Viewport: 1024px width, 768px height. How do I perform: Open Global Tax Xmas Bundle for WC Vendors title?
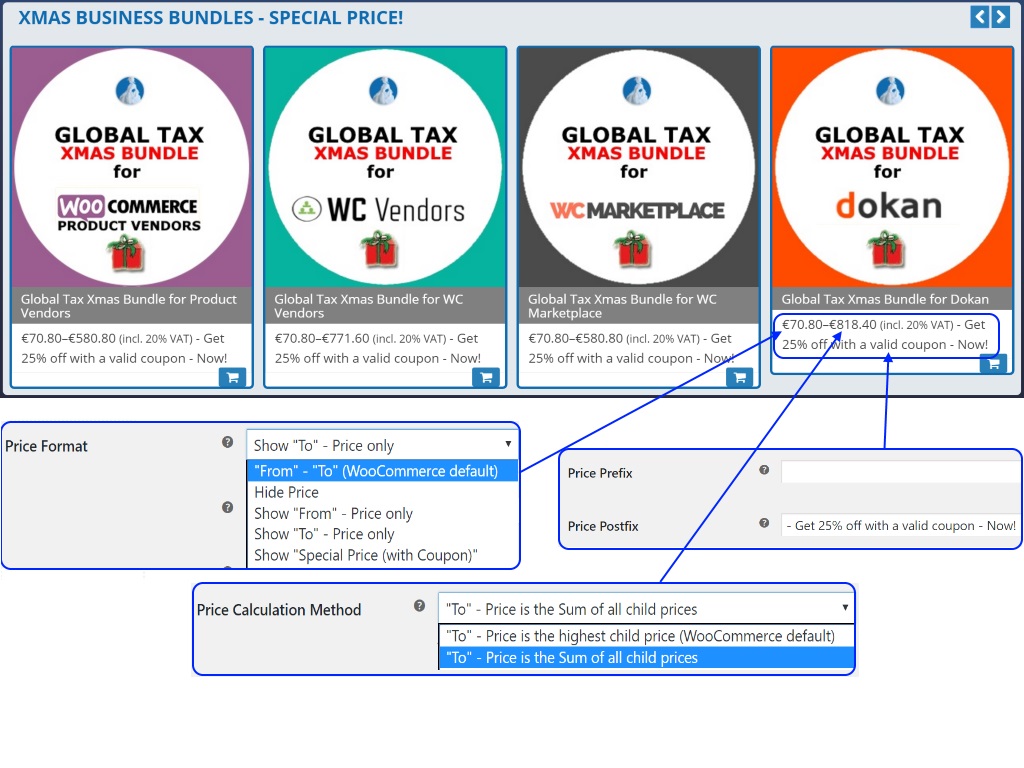[x=369, y=306]
